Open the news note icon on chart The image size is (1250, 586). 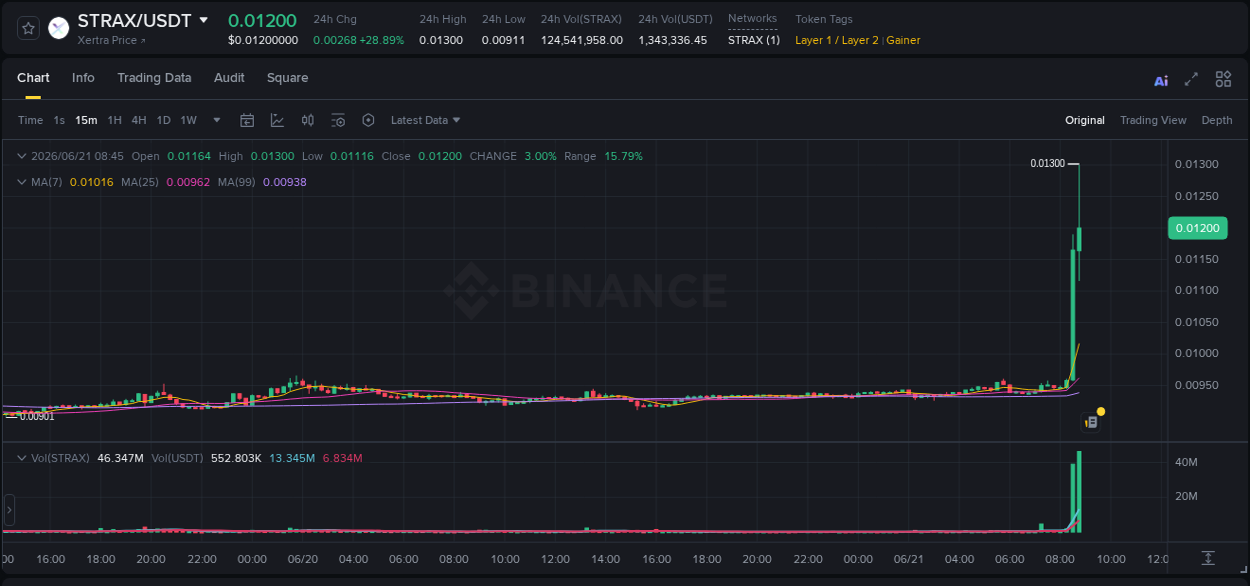(1091, 423)
